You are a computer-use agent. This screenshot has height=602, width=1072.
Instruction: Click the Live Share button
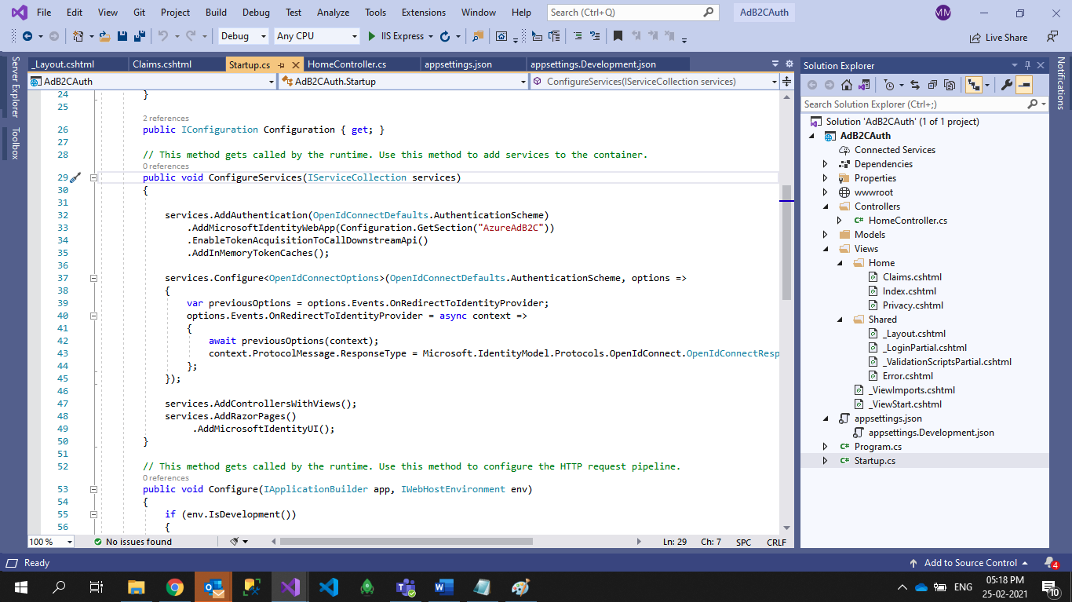click(998, 37)
